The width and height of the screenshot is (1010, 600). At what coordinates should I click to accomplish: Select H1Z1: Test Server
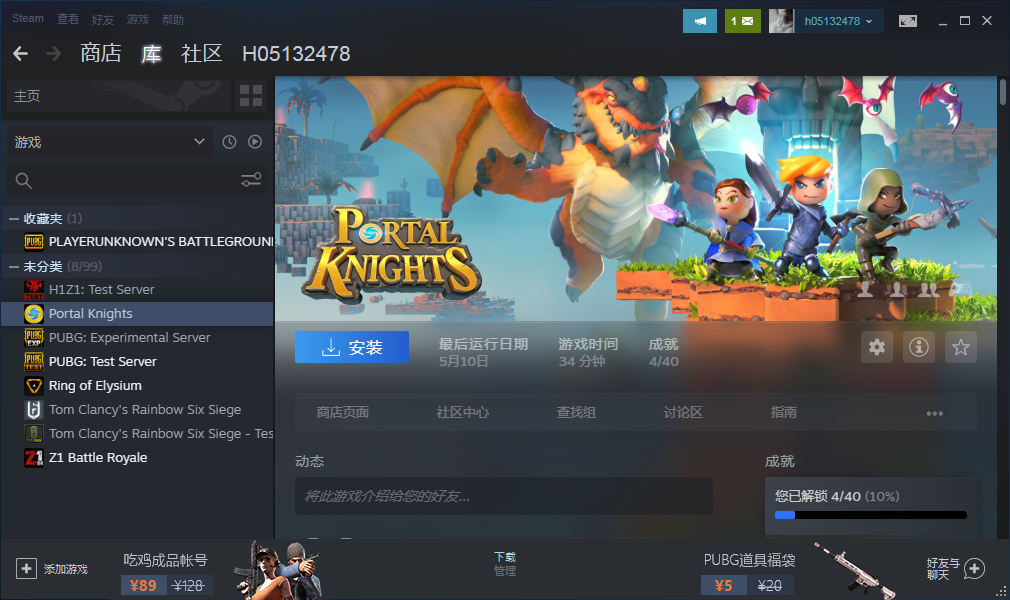pos(137,289)
